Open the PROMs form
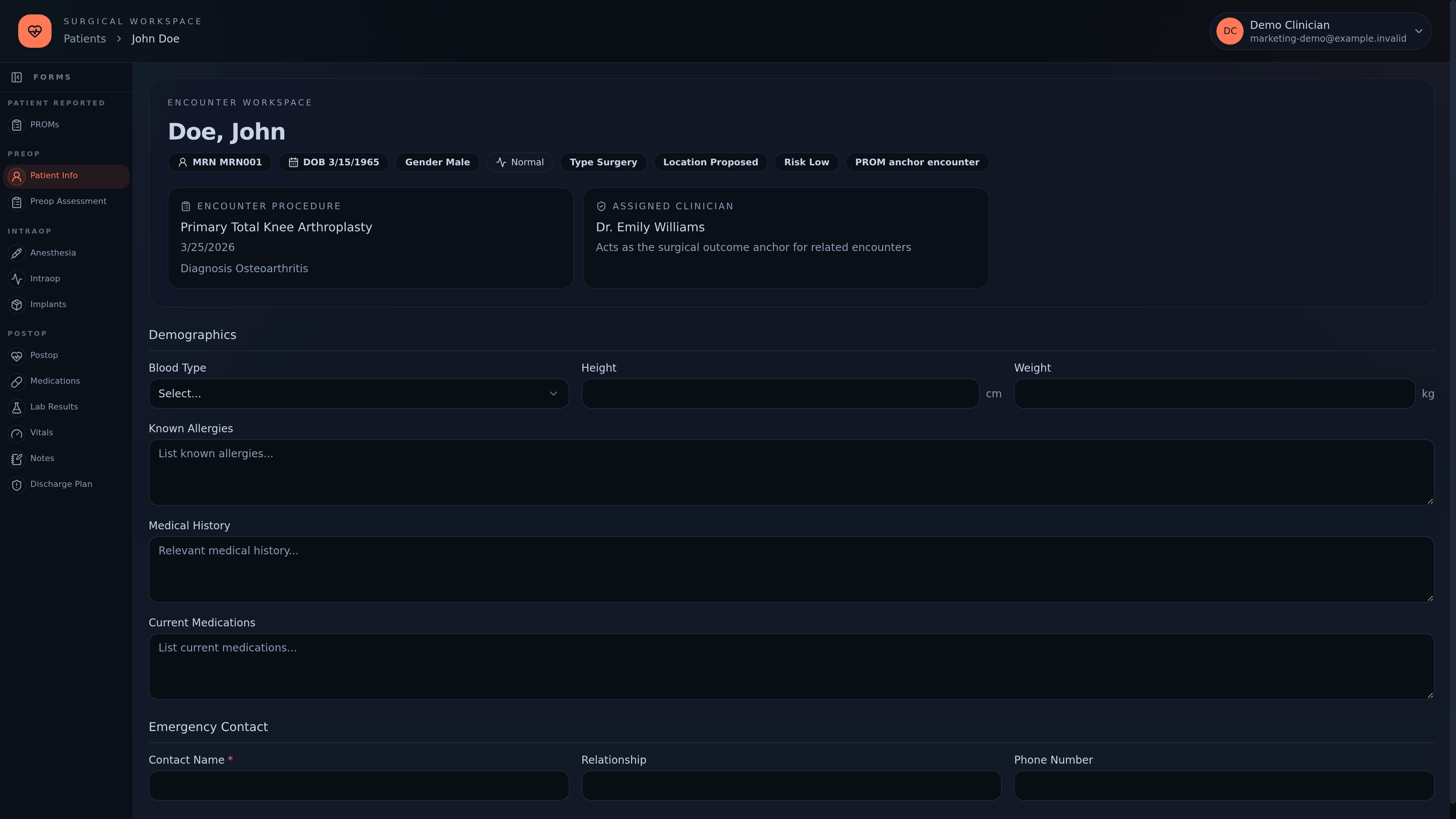Screen dimensions: 1456x819 66,125
